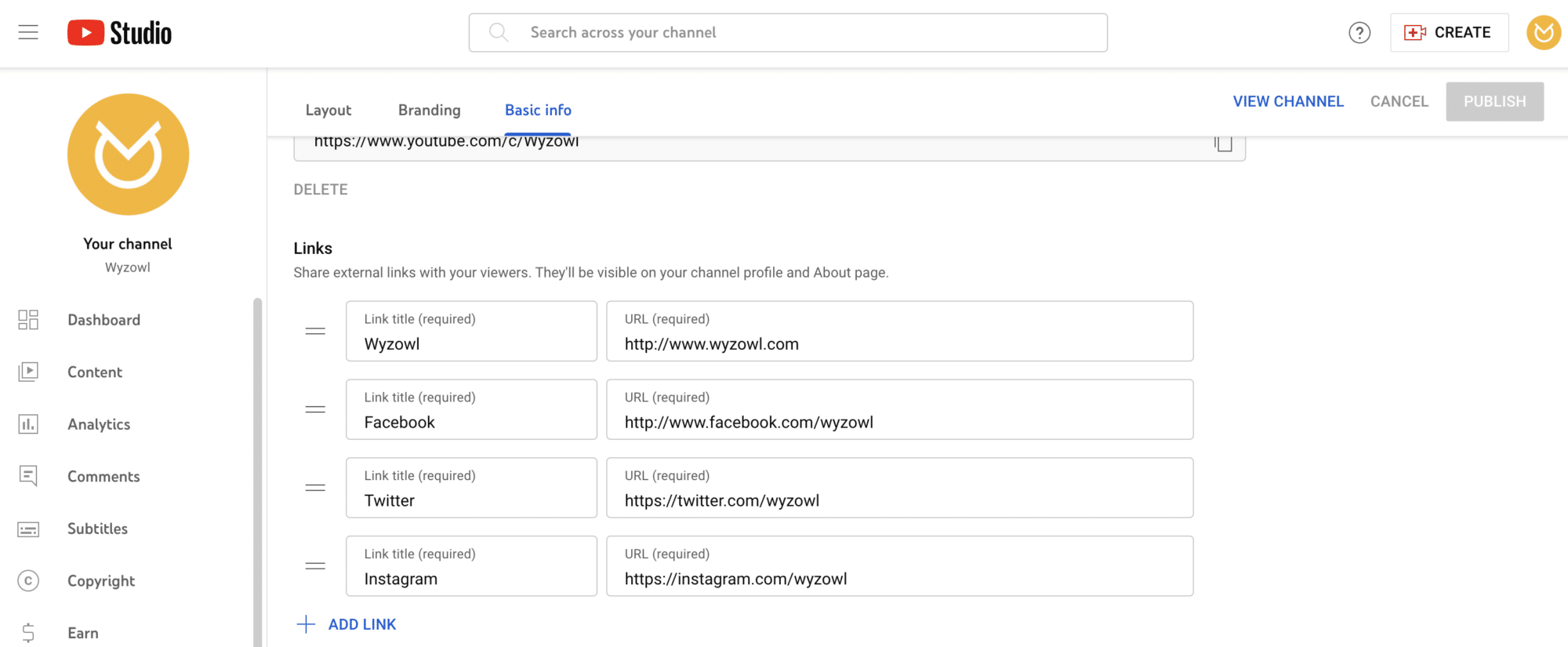Select the Basic info tab

tap(538, 111)
